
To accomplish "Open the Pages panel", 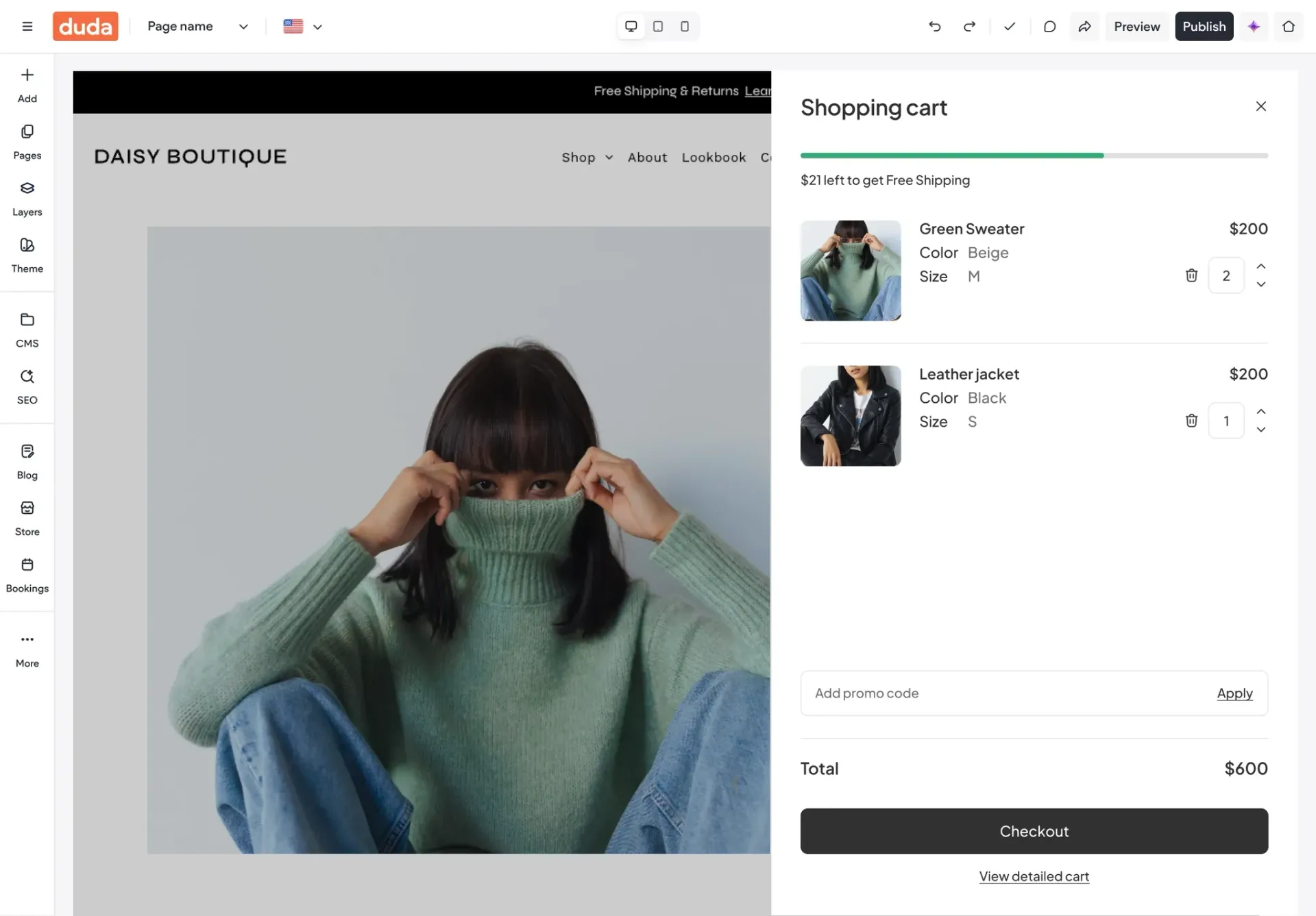I will [x=27, y=142].
